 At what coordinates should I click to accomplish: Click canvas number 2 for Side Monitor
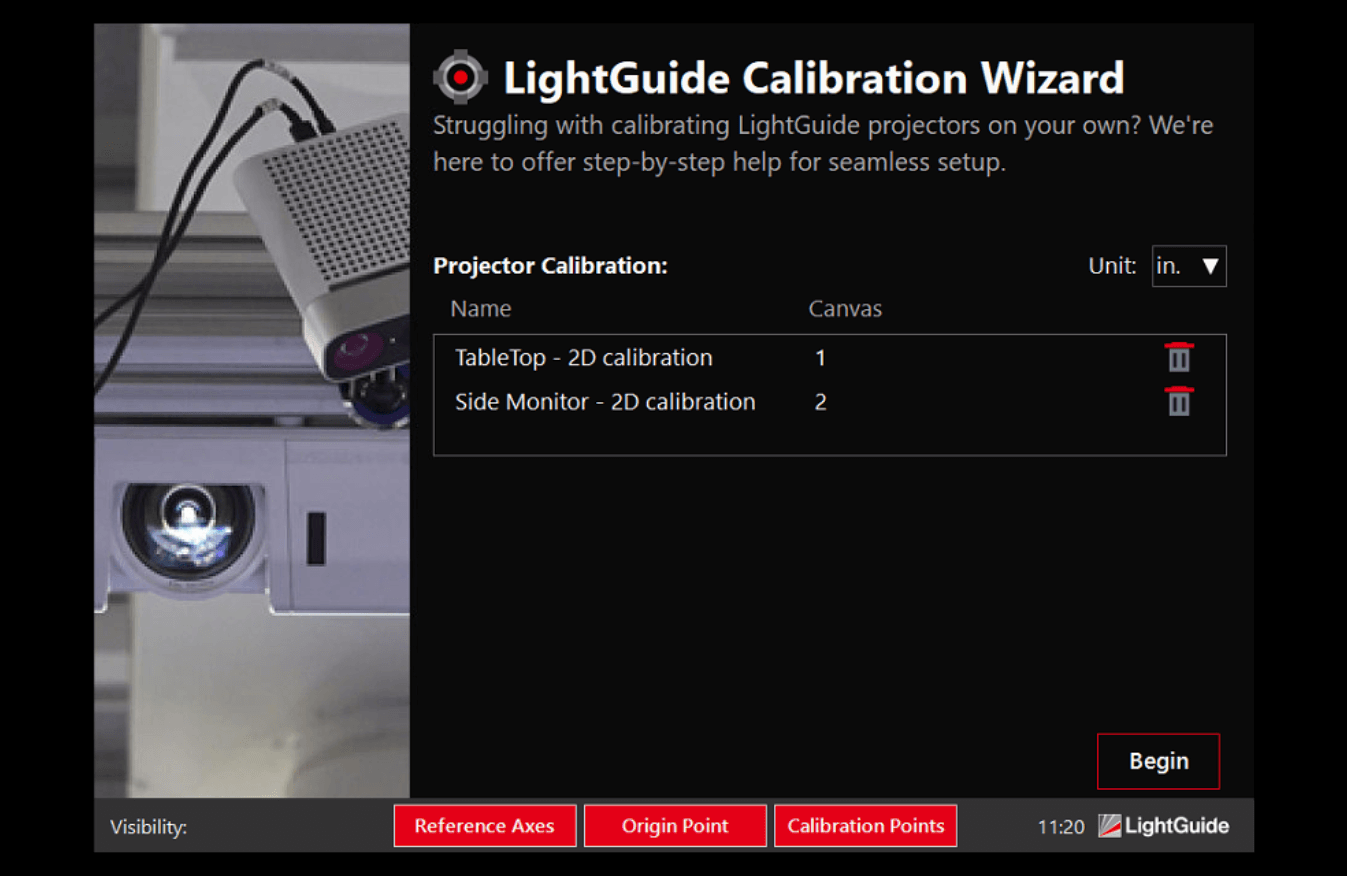820,402
